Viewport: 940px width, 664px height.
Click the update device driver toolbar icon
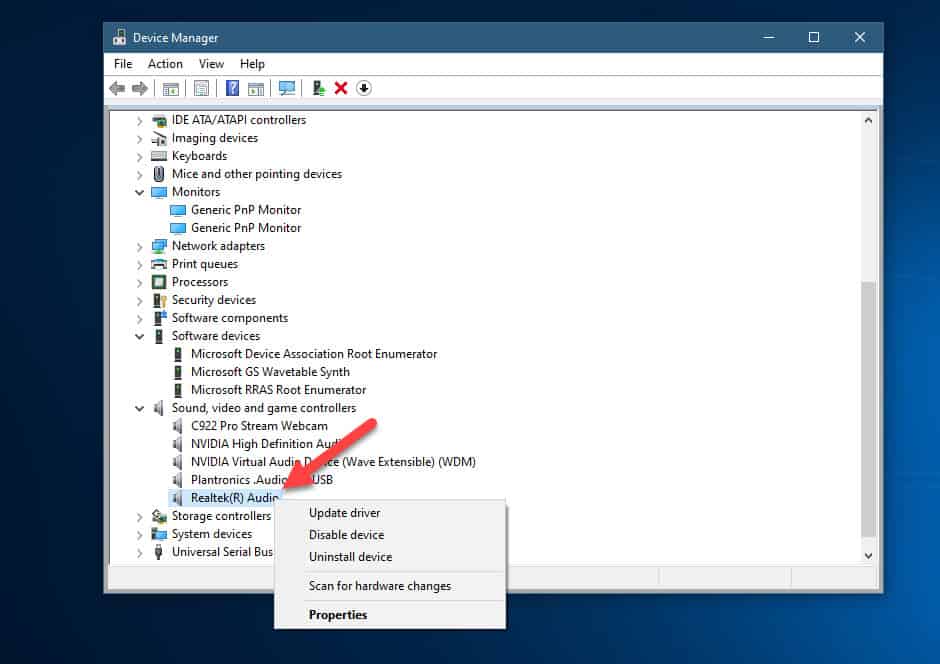click(x=318, y=89)
